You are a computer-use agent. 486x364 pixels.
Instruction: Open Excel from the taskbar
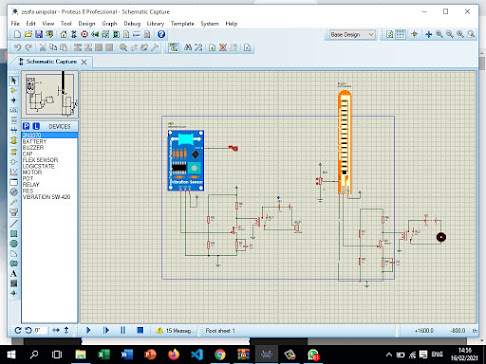[104, 354]
